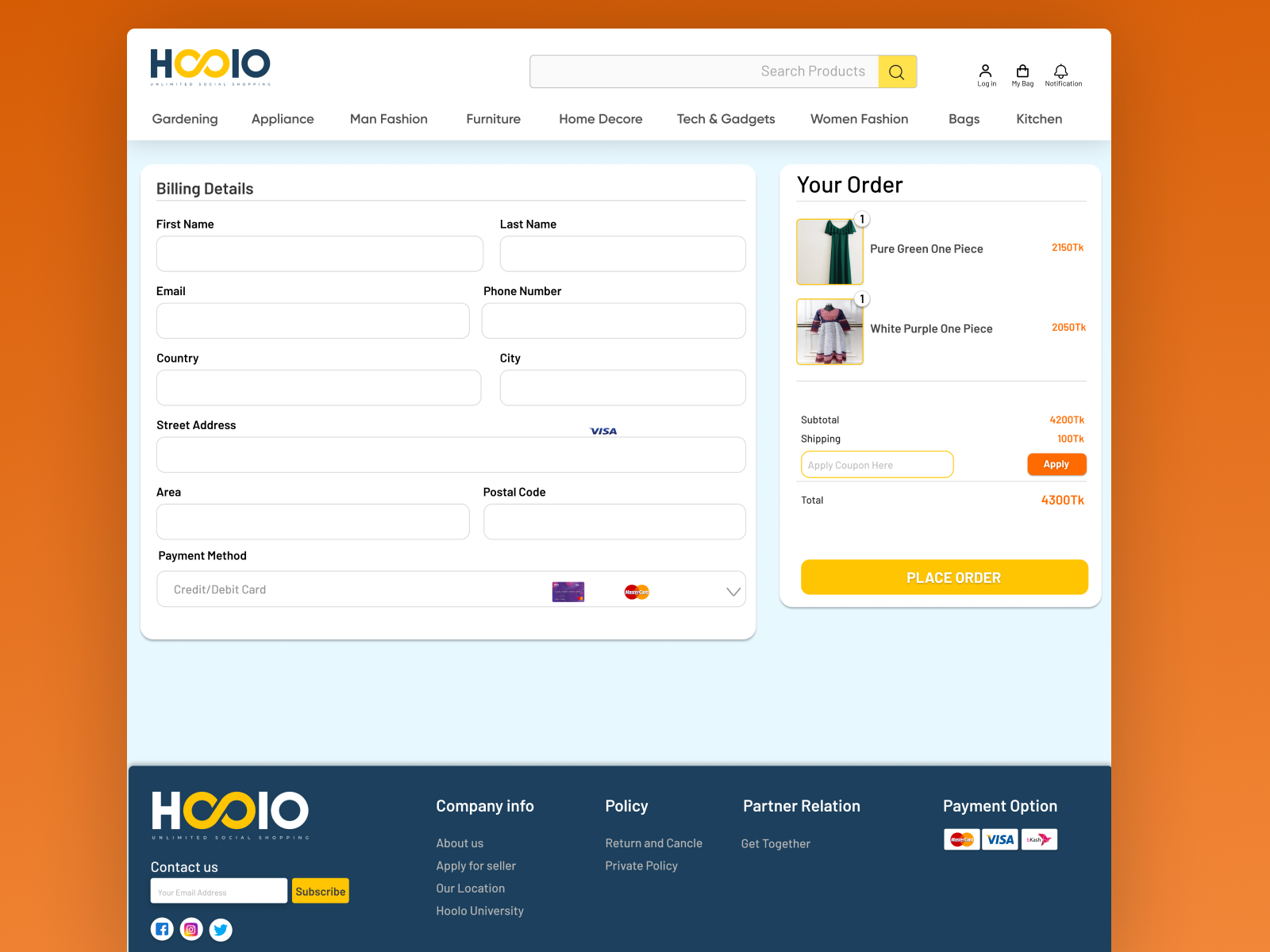Click the Apply coupon button
The width and height of the screenshot is (1270, 952).
point(1056,464)
